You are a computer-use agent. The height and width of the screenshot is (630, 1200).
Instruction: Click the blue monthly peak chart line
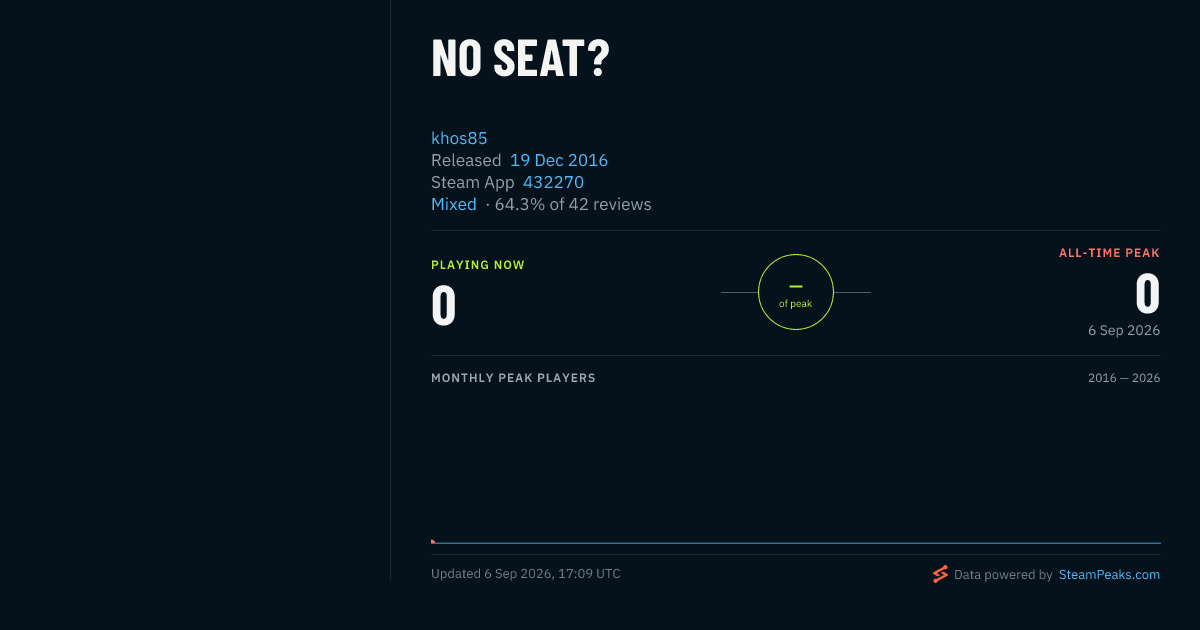798,543
